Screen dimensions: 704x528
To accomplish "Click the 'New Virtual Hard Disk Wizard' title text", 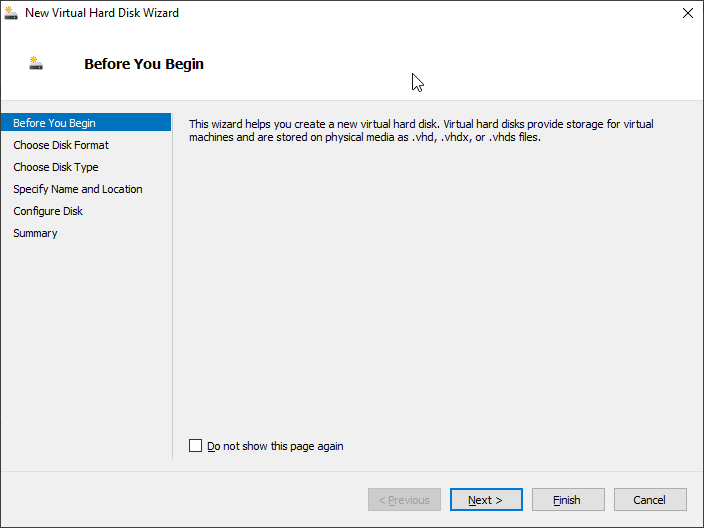I will pyautogui.click(x=102, y=13).
